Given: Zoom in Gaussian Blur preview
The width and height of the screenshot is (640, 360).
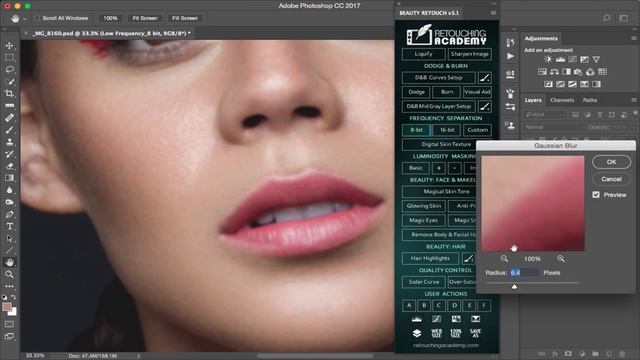Looking at the screenshot, I should (x=561, y=259).
